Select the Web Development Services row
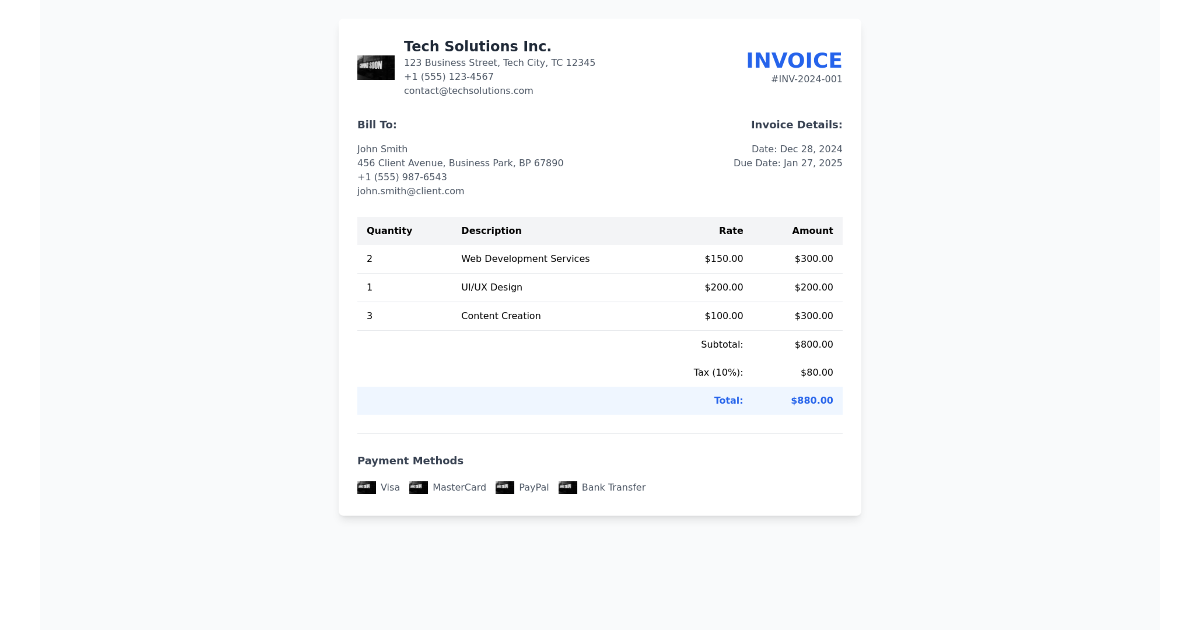The height and width of the screenshot is (630, 1200). coord(600,258)
